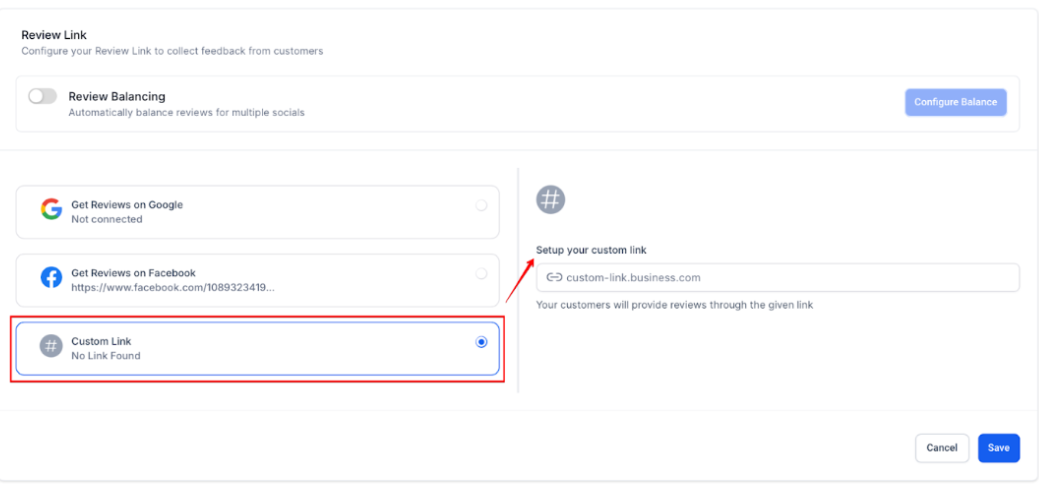Image resolution: width=1039 pixels, height=484 pixels.
Task: Click the "Review Link" section heading
Action: [54, 35]
